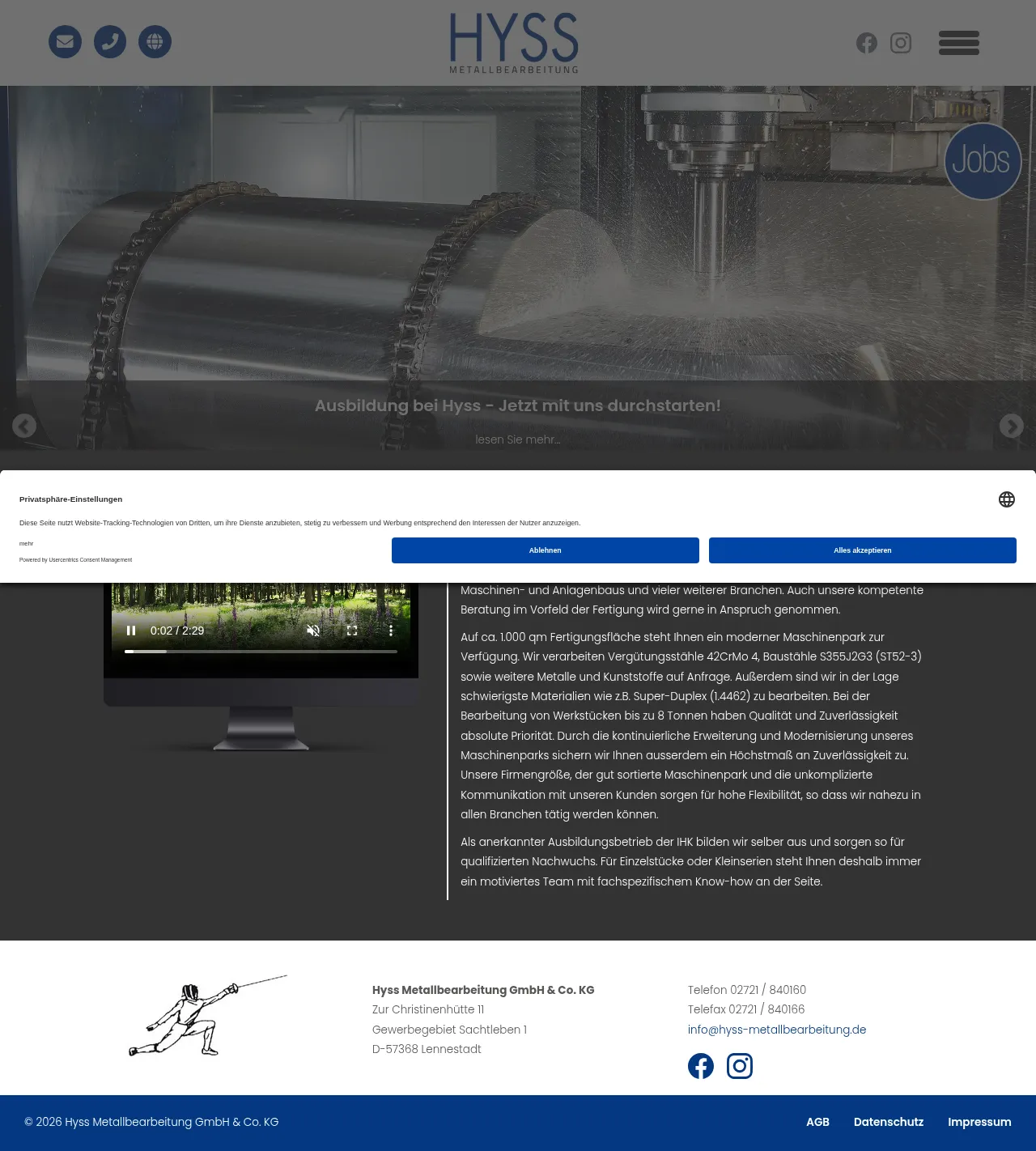Open the hamburger navigation menu

[959, 43]
